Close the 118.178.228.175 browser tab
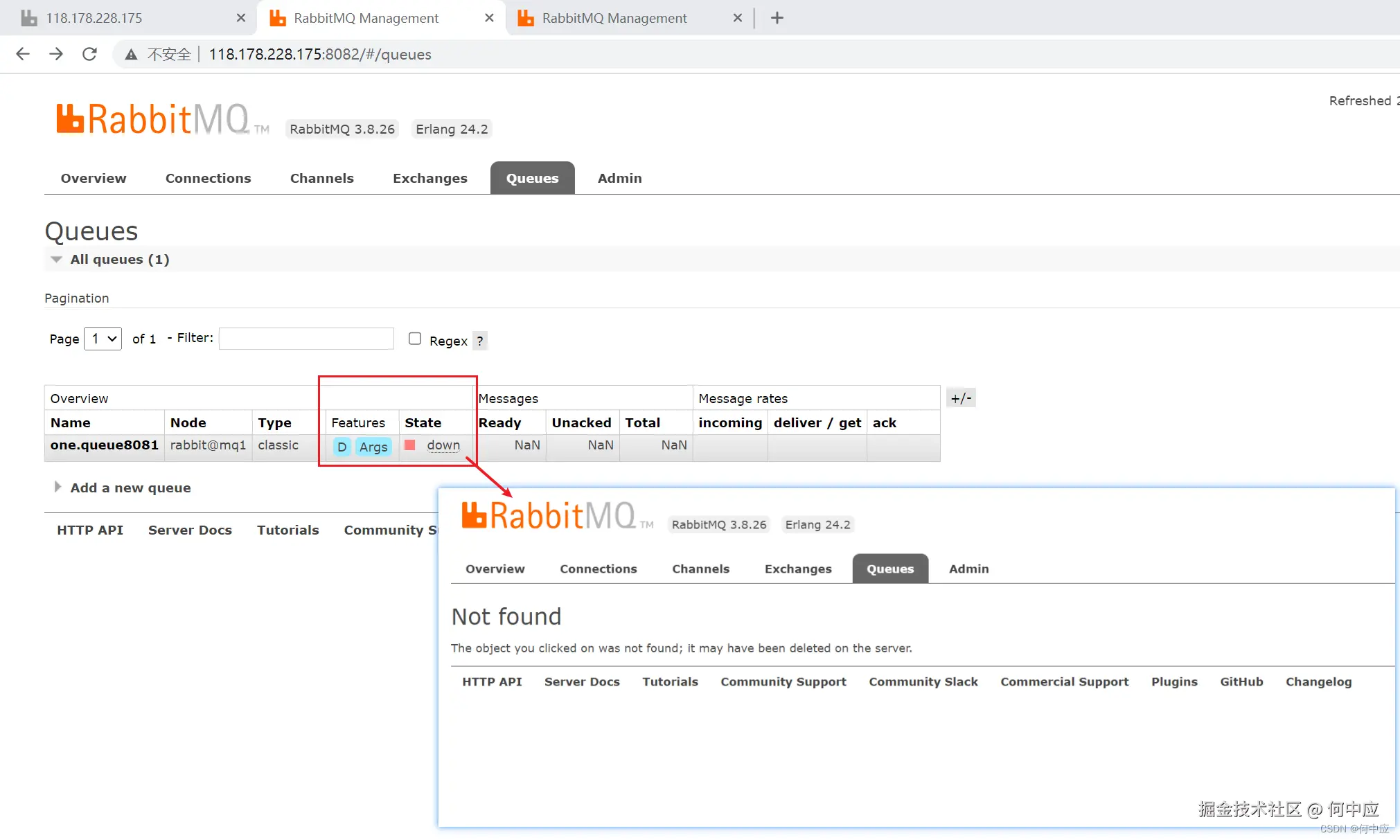This screenshot has width=1400, height=840. [240, 18]
